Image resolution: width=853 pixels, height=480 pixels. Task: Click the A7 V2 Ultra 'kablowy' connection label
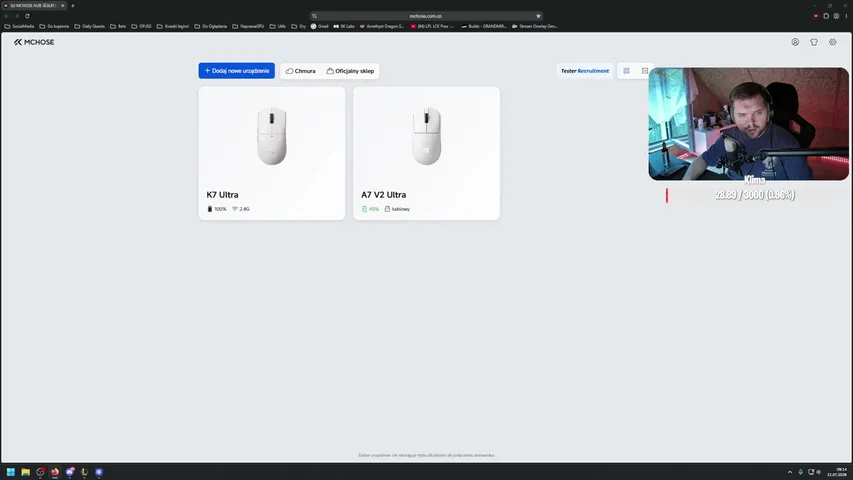(x=397, y=209)
